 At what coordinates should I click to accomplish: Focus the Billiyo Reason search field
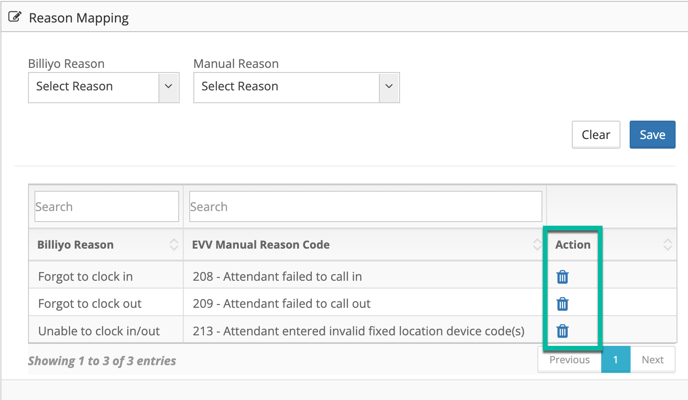pos(107,206)
